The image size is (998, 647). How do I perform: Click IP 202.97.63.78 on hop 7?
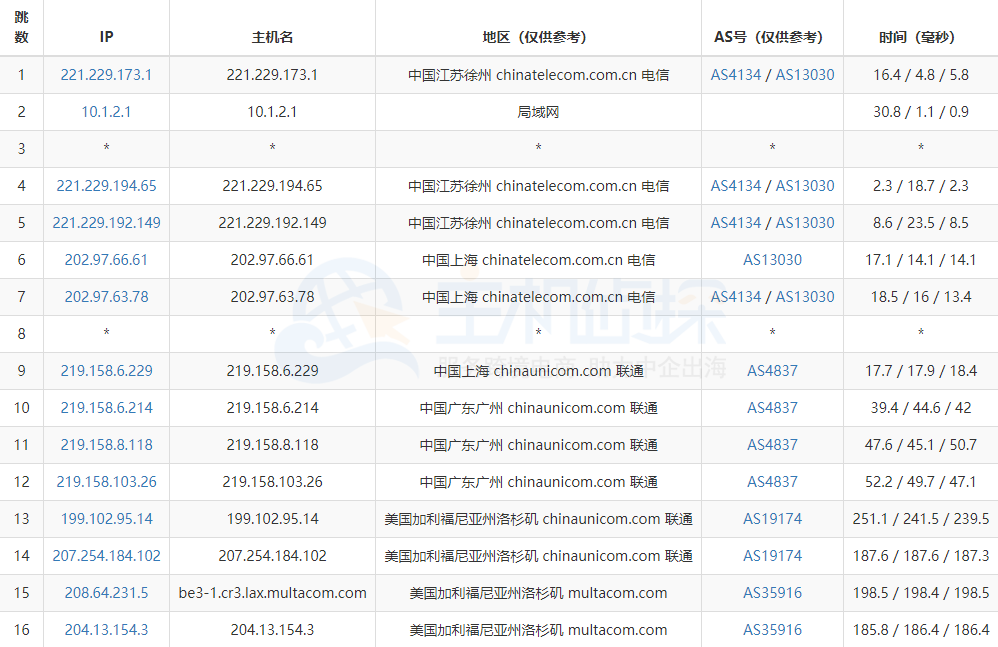[x=105, y=296]
